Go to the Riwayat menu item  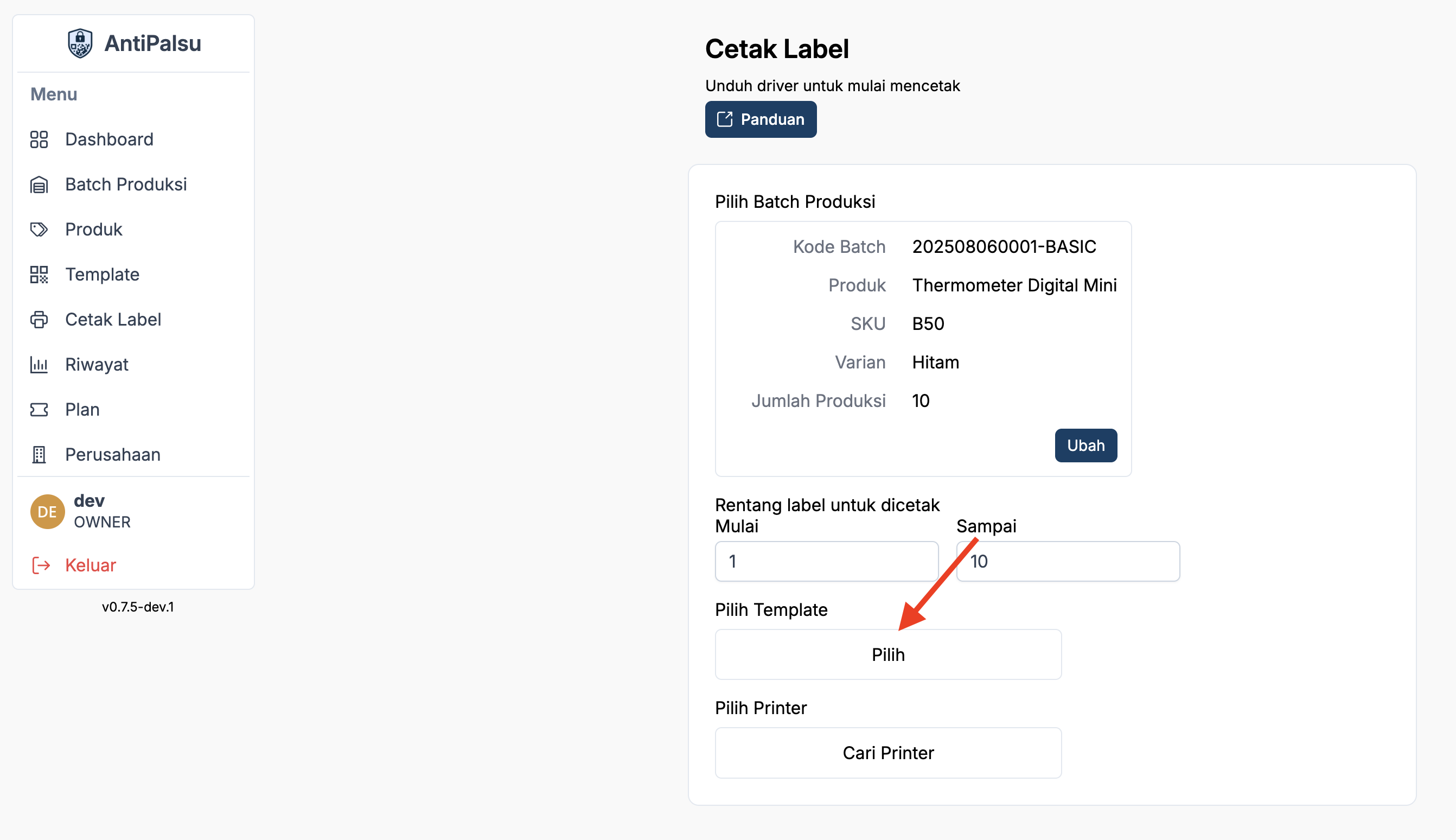click(x=97, y=365)
